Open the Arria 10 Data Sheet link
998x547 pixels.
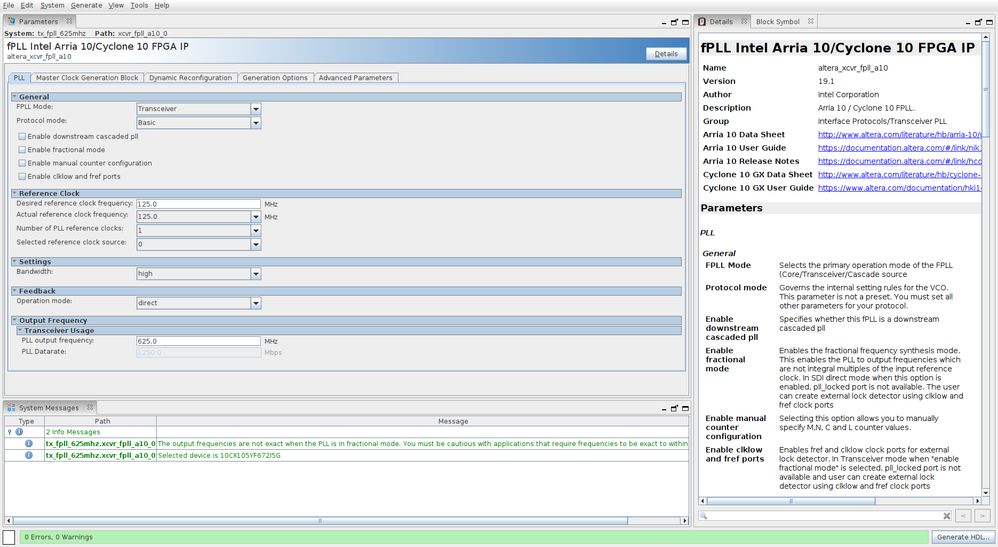point(899,134)
